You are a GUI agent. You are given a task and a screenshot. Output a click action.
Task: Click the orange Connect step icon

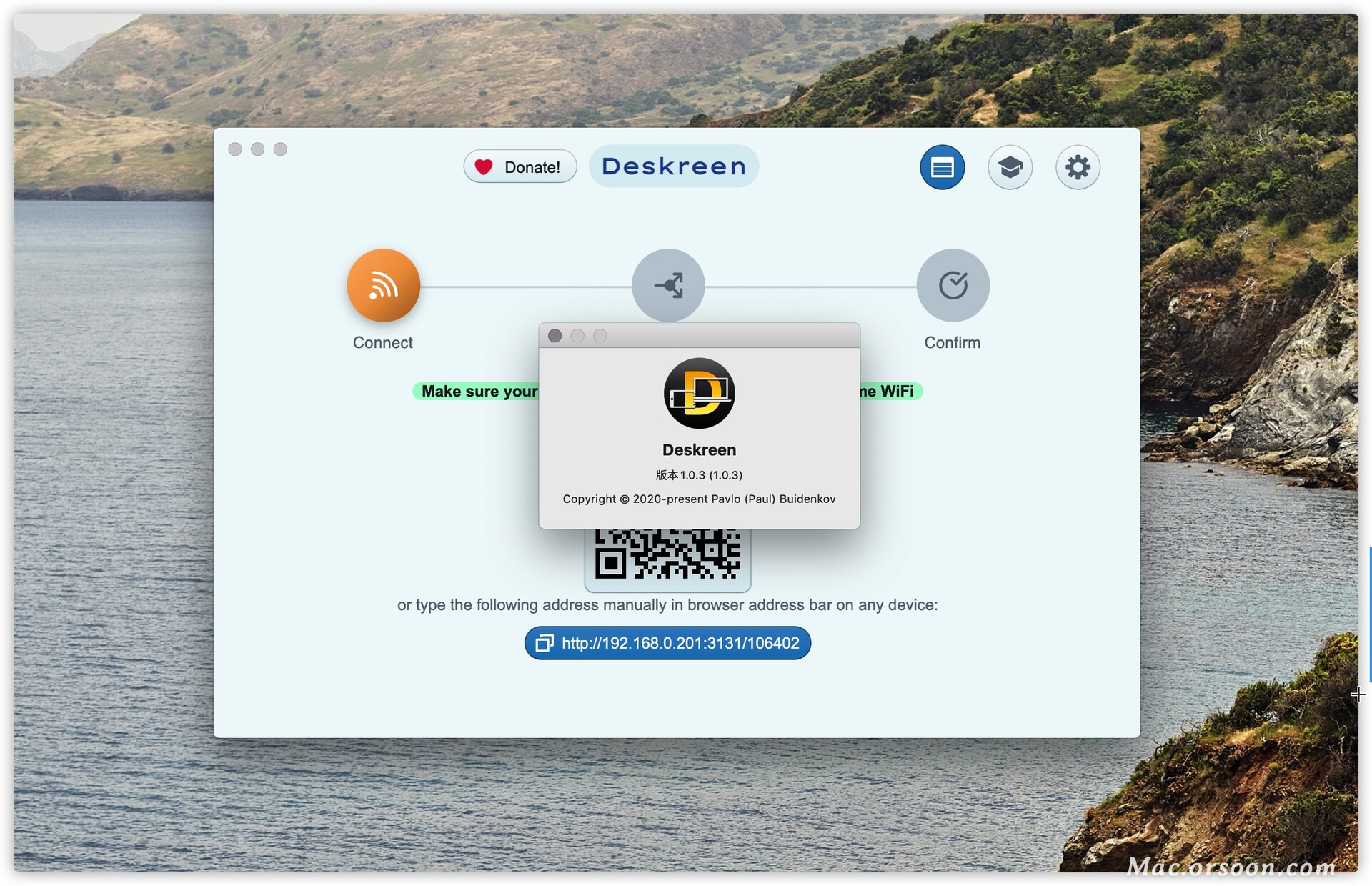383,284
